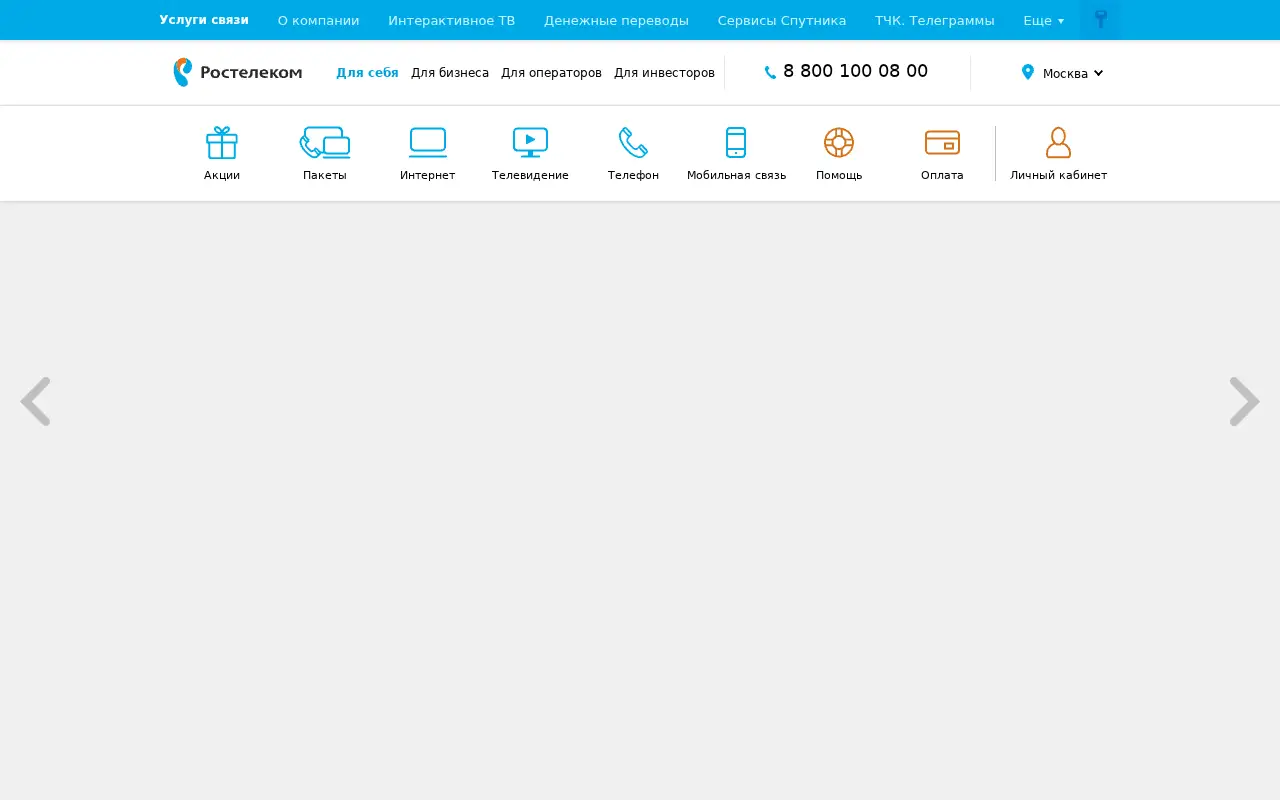The image size is (1280, 800).
Task: Click the key icon in top bar
Action: [x=1101, y=20]
